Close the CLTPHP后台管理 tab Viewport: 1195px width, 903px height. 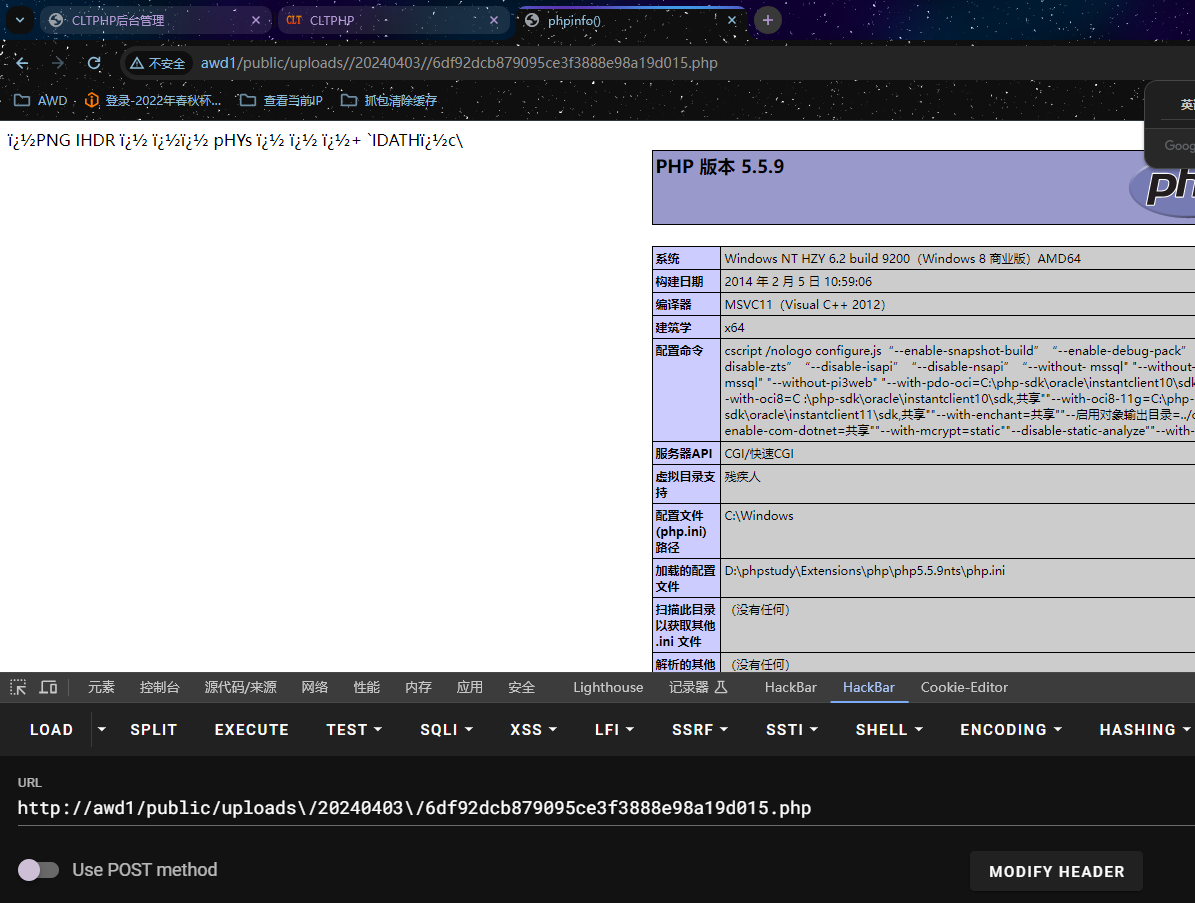point(256,21)
